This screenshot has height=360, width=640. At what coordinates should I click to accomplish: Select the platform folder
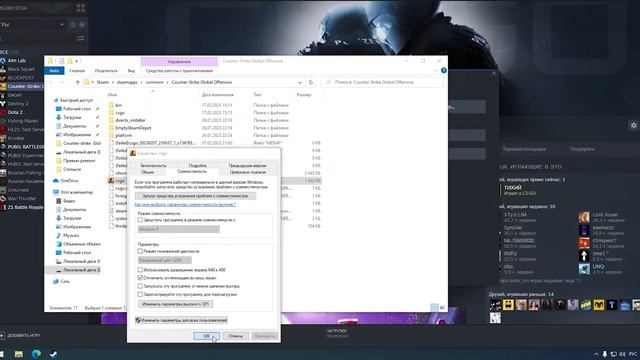coord(124,135)
